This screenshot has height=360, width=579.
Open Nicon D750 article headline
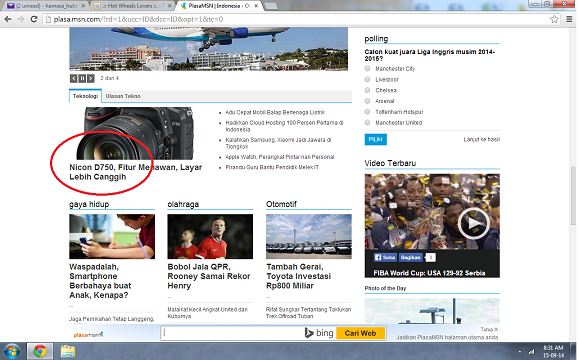136,172
